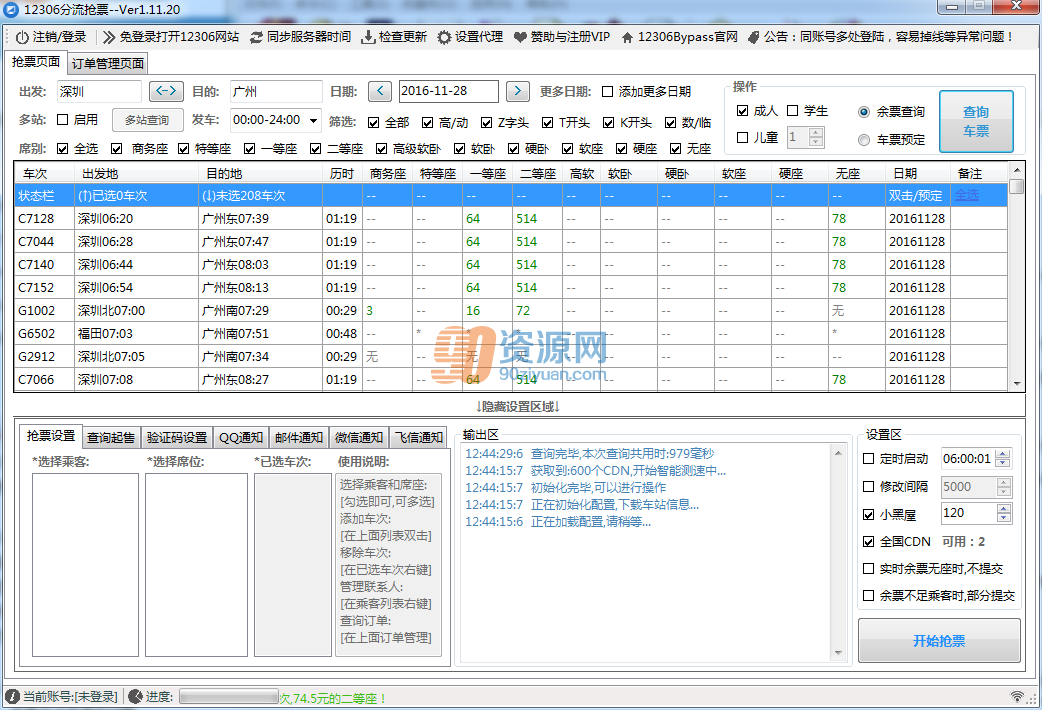Click the 目的 station input field
1042x710 pixels.
(x=276, y=92)
